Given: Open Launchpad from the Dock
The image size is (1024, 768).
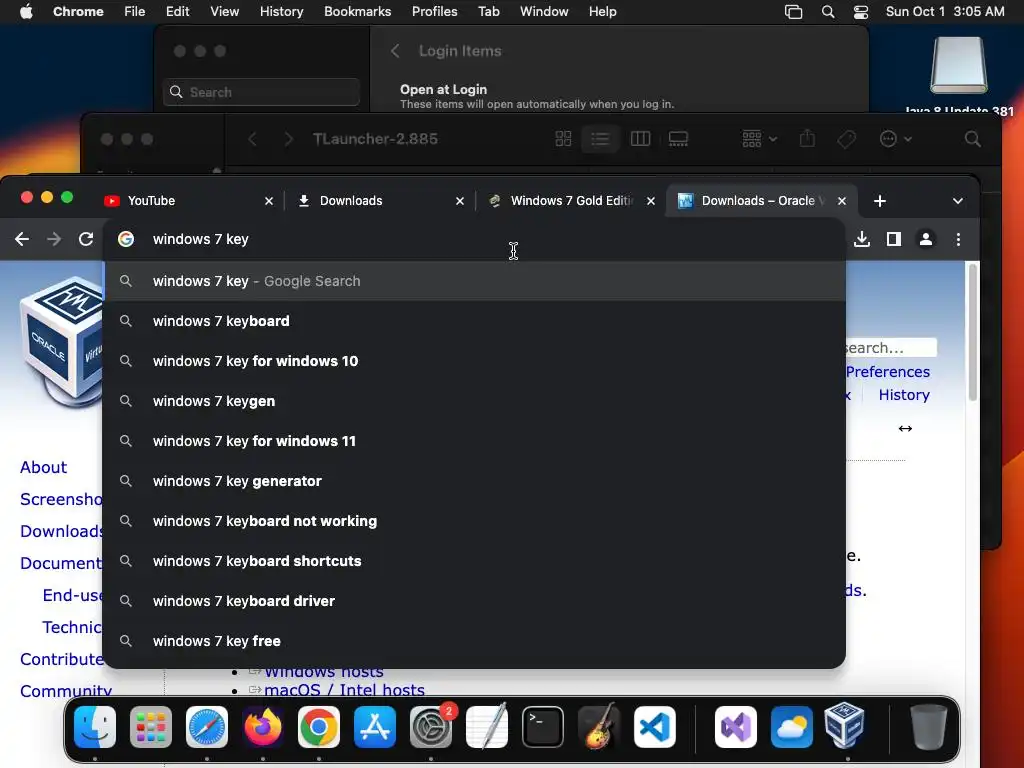Looking at the screenshot, I should (x=151, y=727).
